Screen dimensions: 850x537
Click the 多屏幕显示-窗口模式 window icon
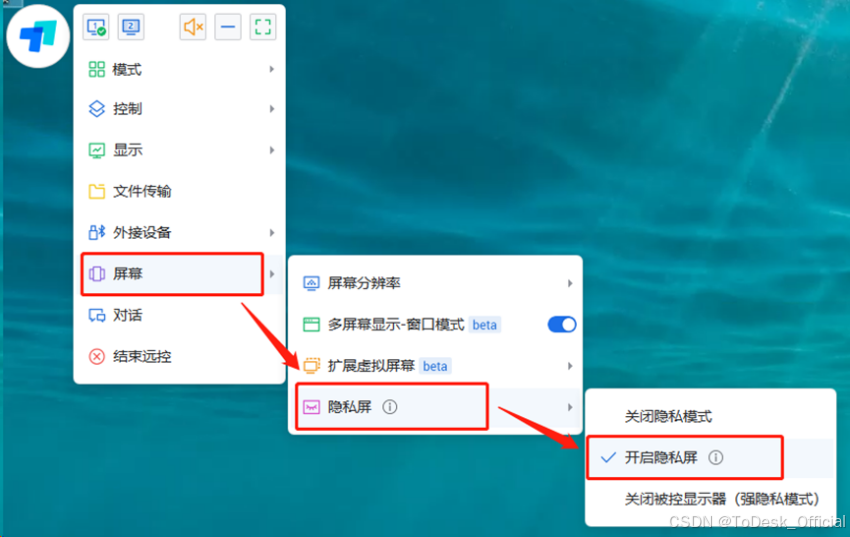click(x=311, y=325)
